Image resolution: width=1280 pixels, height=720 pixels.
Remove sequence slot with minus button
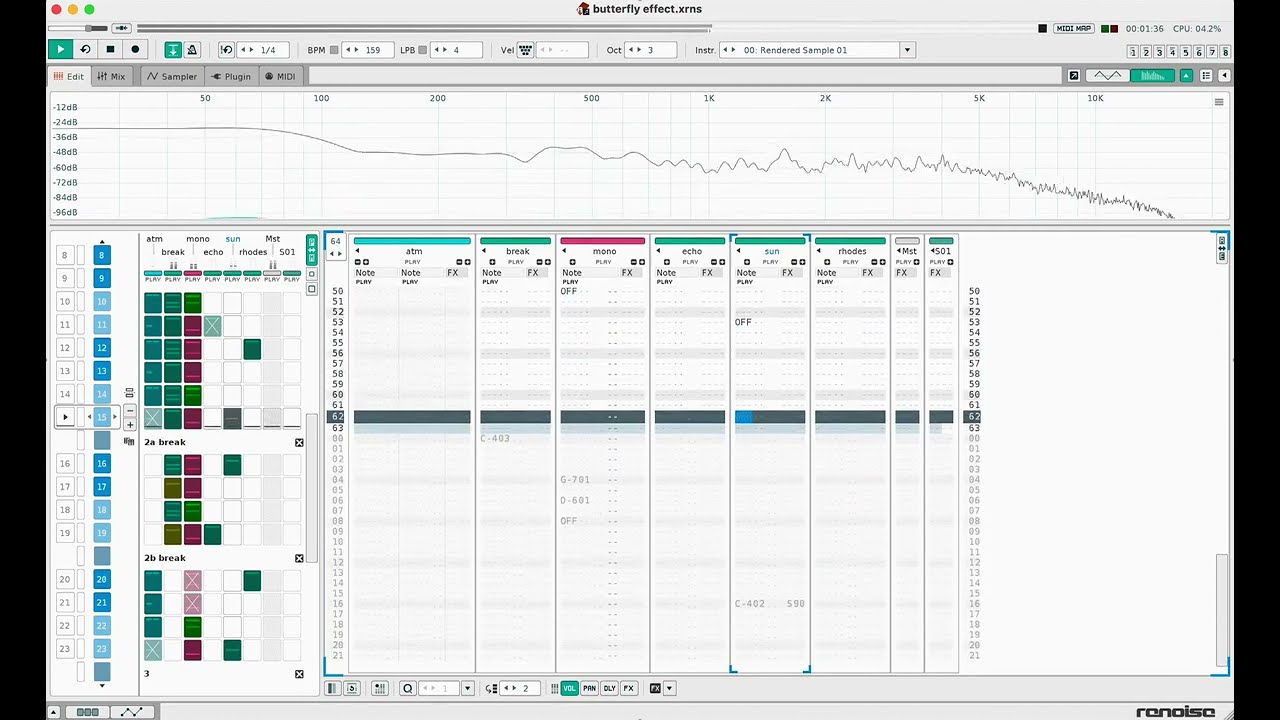coord(129,411)
